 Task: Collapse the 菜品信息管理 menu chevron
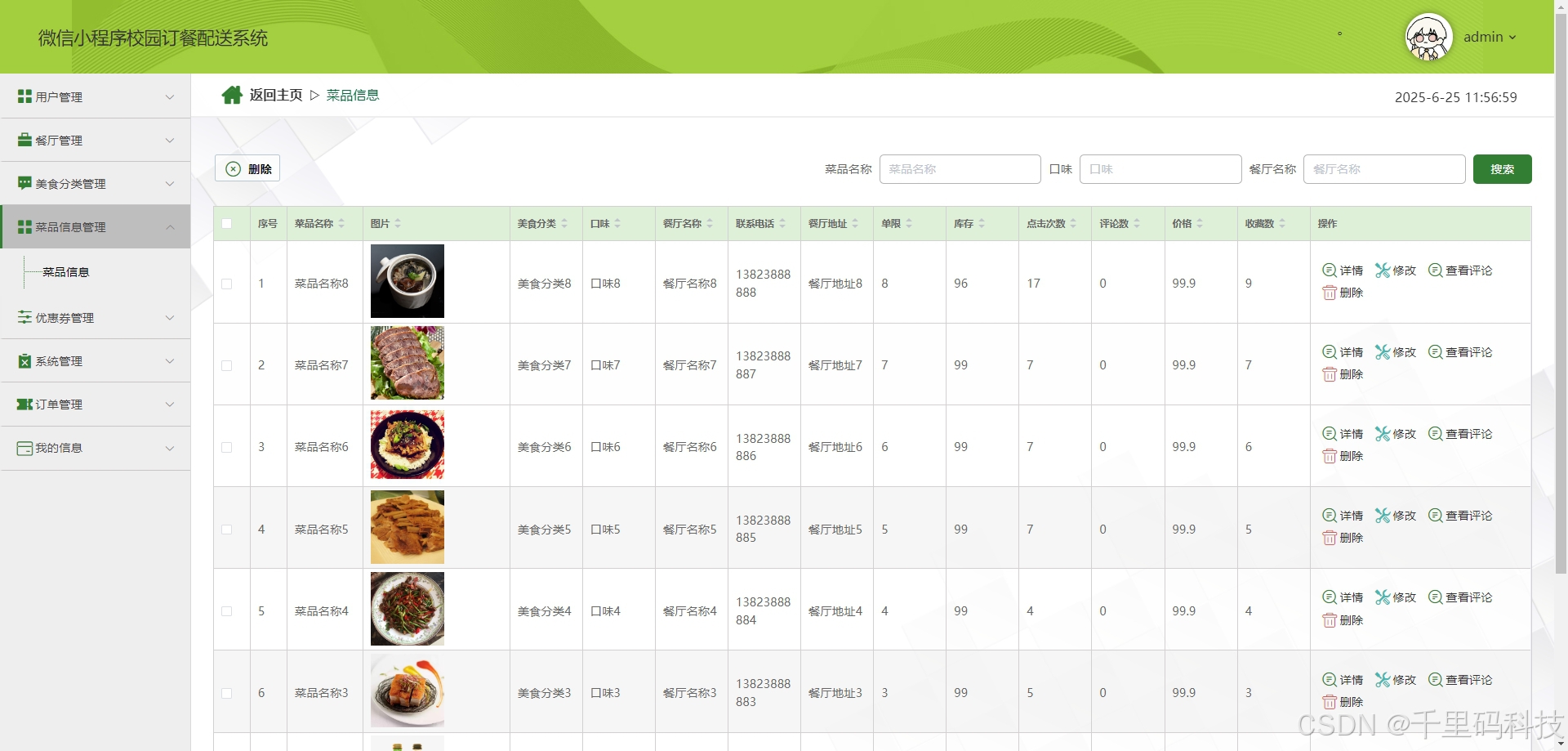point(170,227)
